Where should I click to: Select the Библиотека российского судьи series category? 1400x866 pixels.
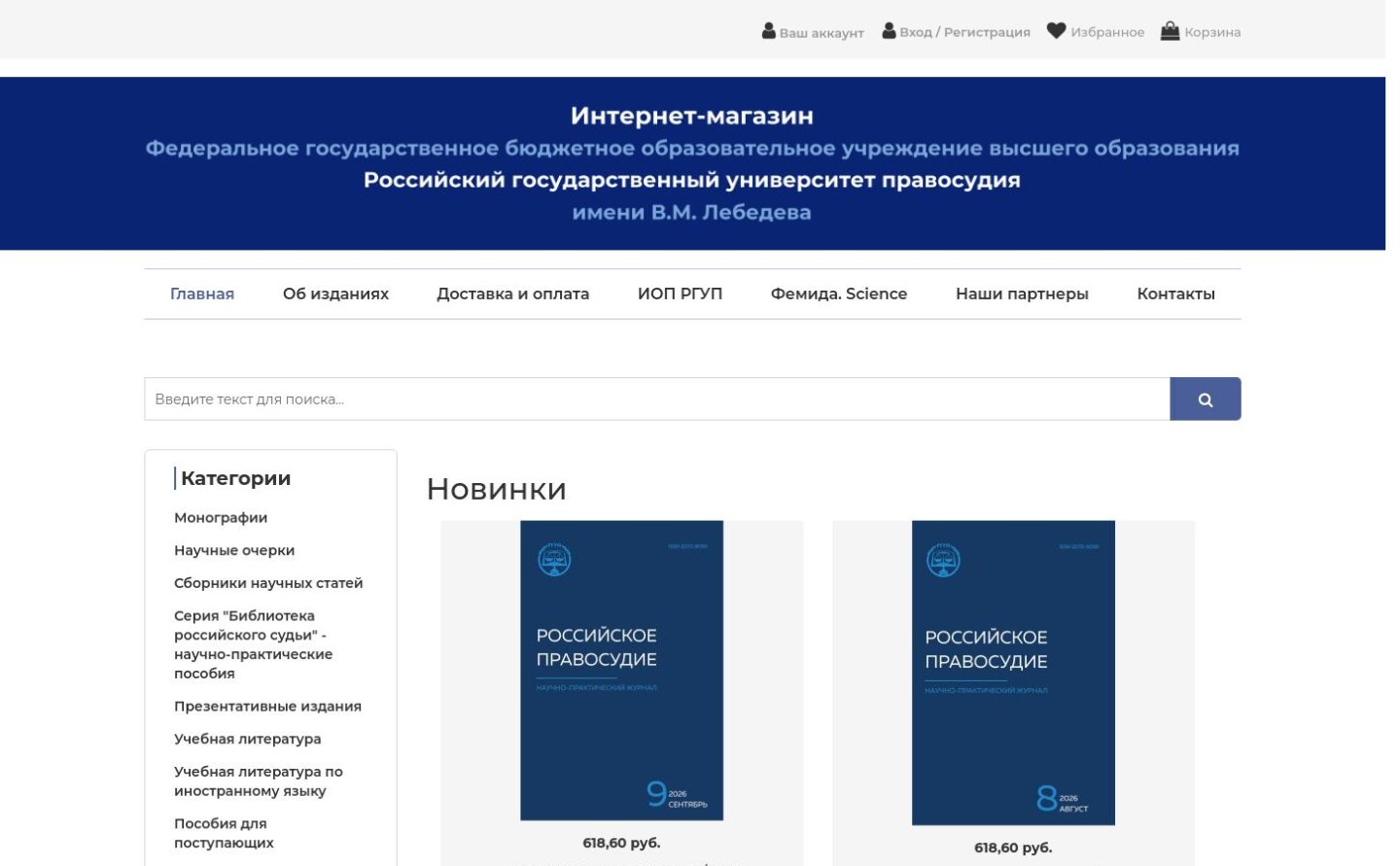coord(254,644)
